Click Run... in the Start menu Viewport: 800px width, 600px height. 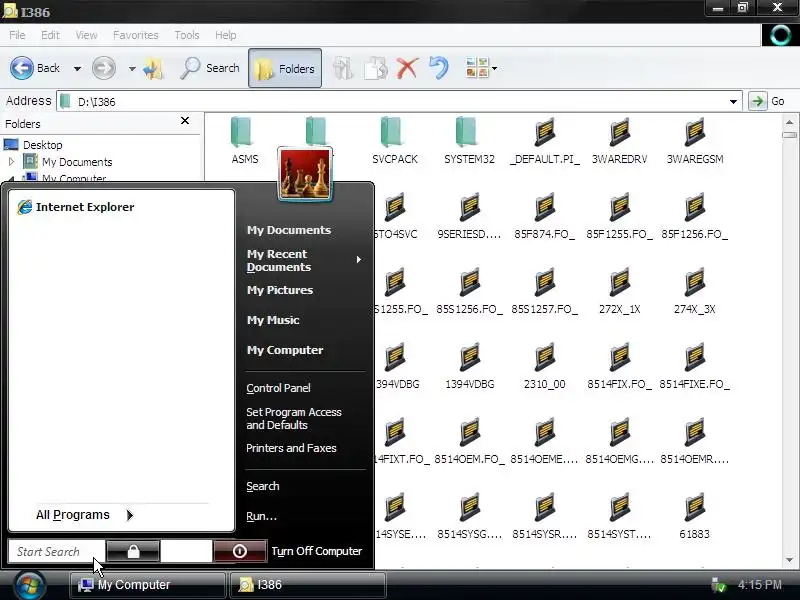pyautogui.click(x=261, y=516)
